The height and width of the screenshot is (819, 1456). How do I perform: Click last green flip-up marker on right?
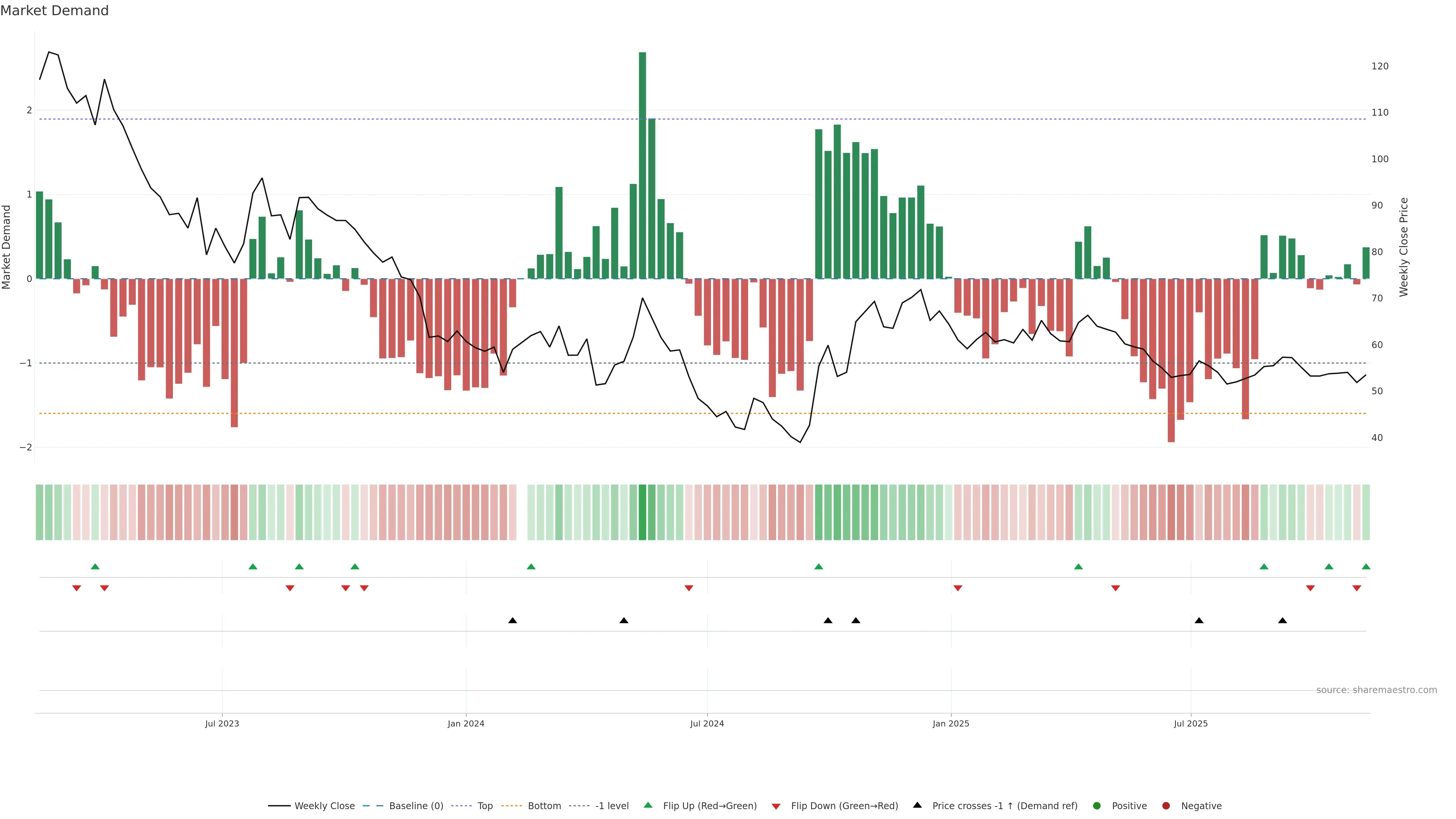1366,567
